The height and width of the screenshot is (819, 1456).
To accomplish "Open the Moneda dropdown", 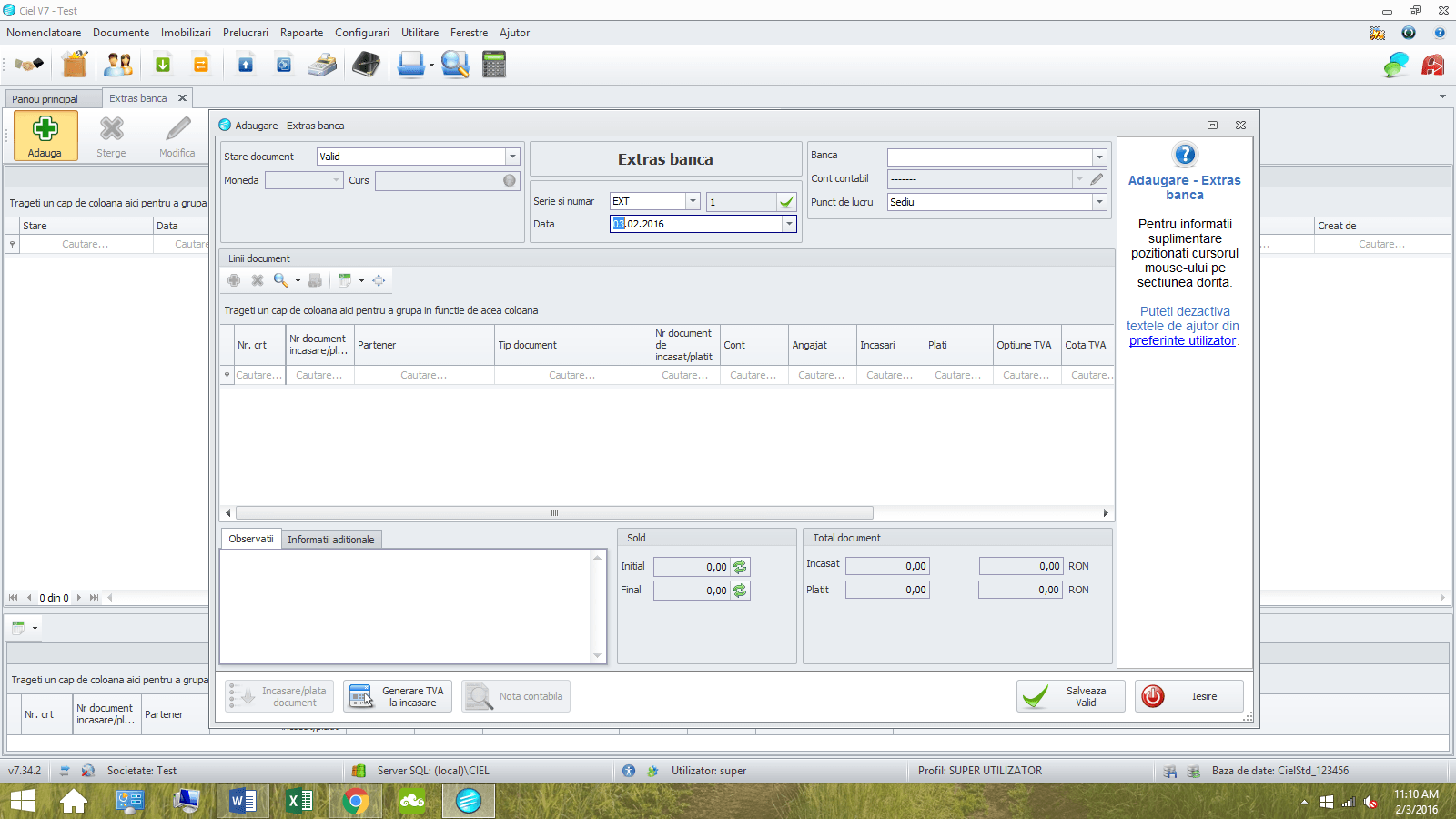I will [x=336, y=180].
